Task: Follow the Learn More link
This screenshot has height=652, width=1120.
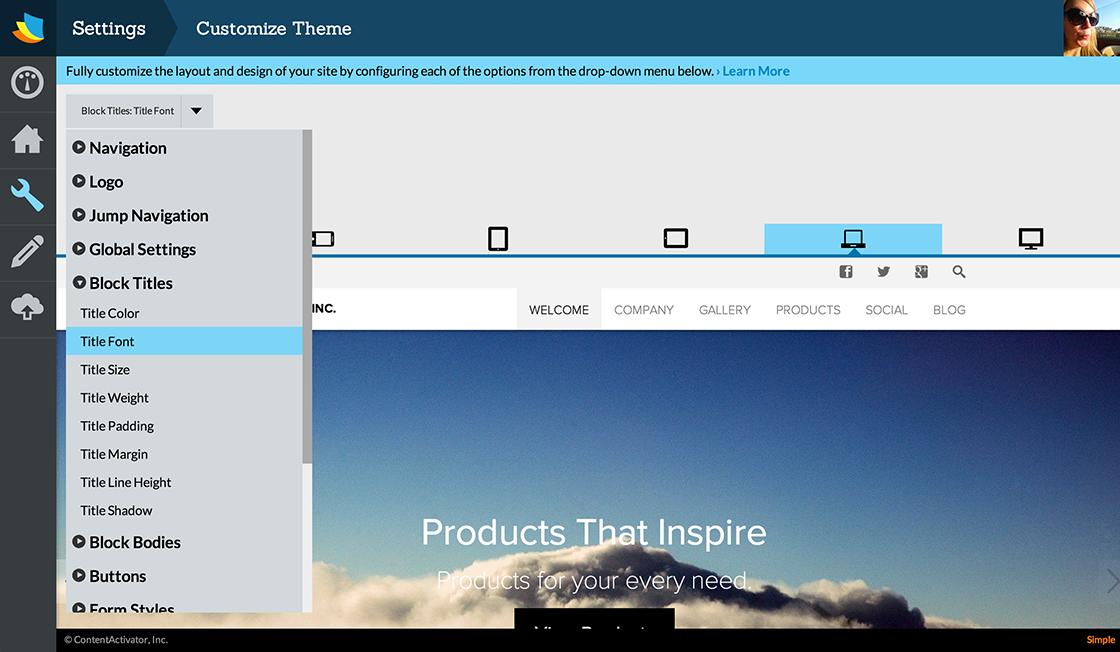Action: point(756,71)
